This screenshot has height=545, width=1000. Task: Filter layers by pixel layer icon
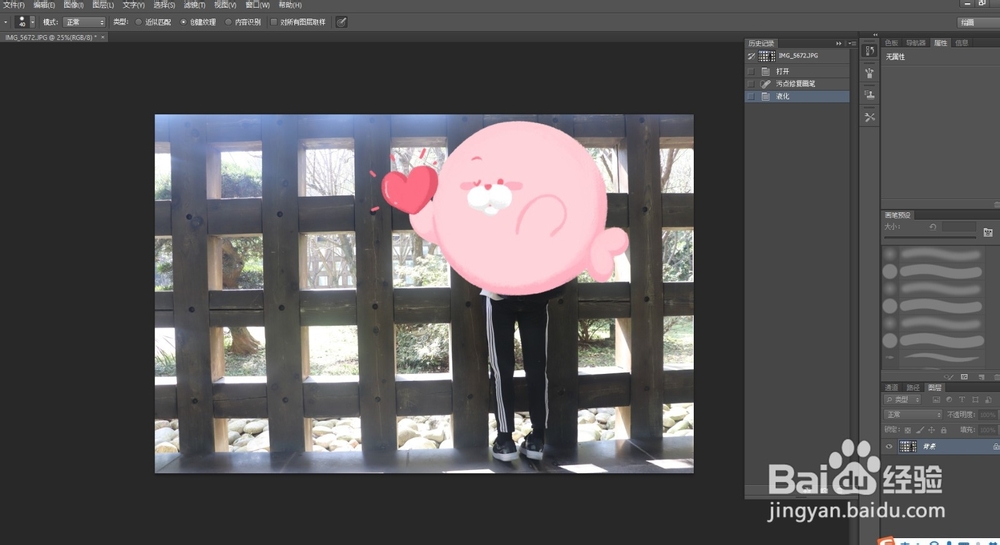936,400
